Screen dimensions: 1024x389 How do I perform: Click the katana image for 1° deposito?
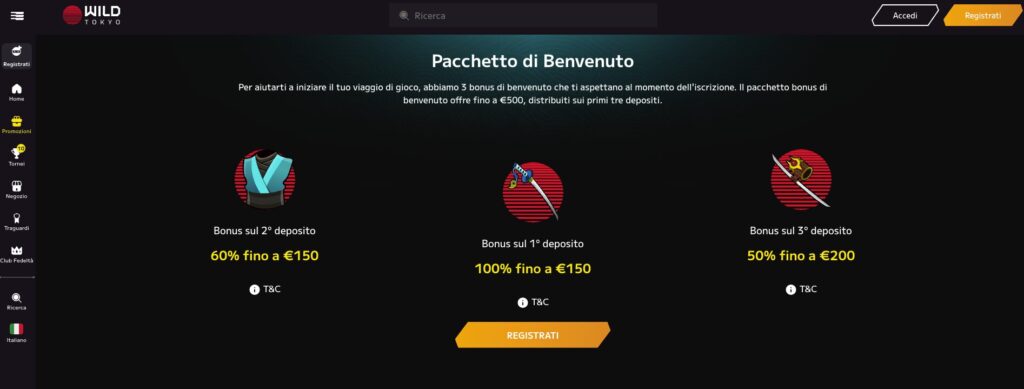pos(533,192)
